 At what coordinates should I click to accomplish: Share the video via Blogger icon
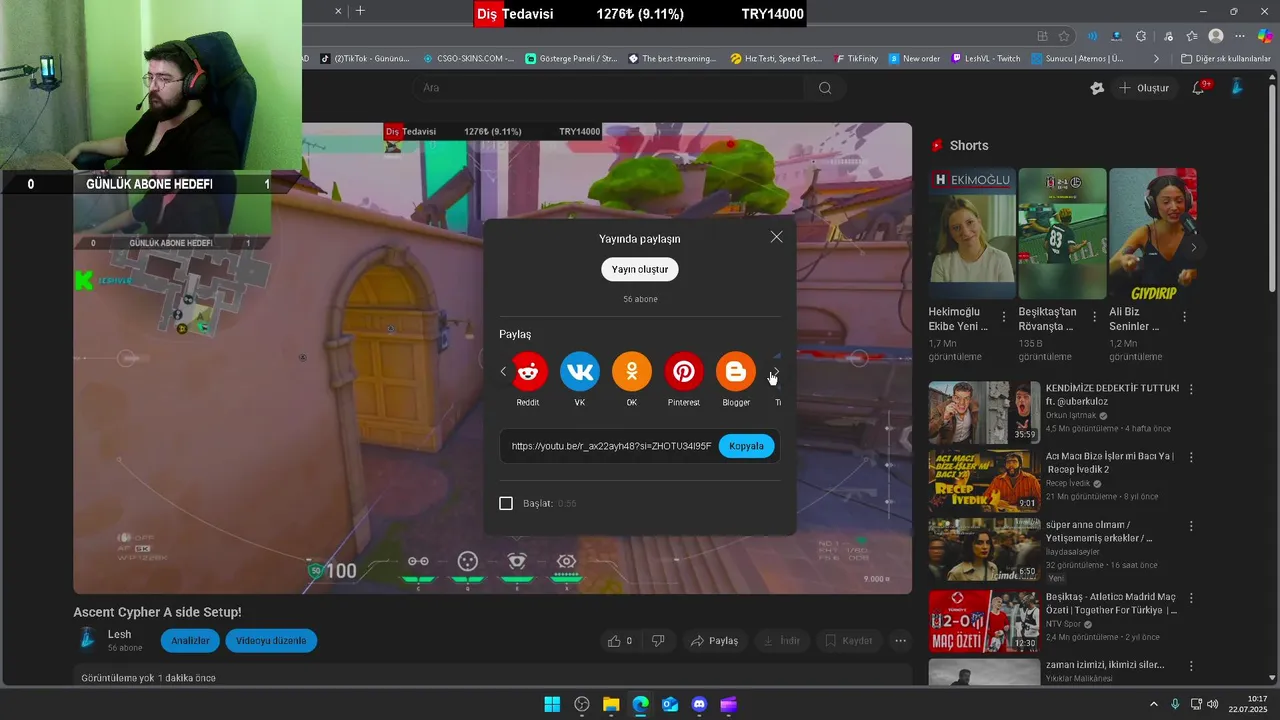pyautogui.click(x=736, y=372)
